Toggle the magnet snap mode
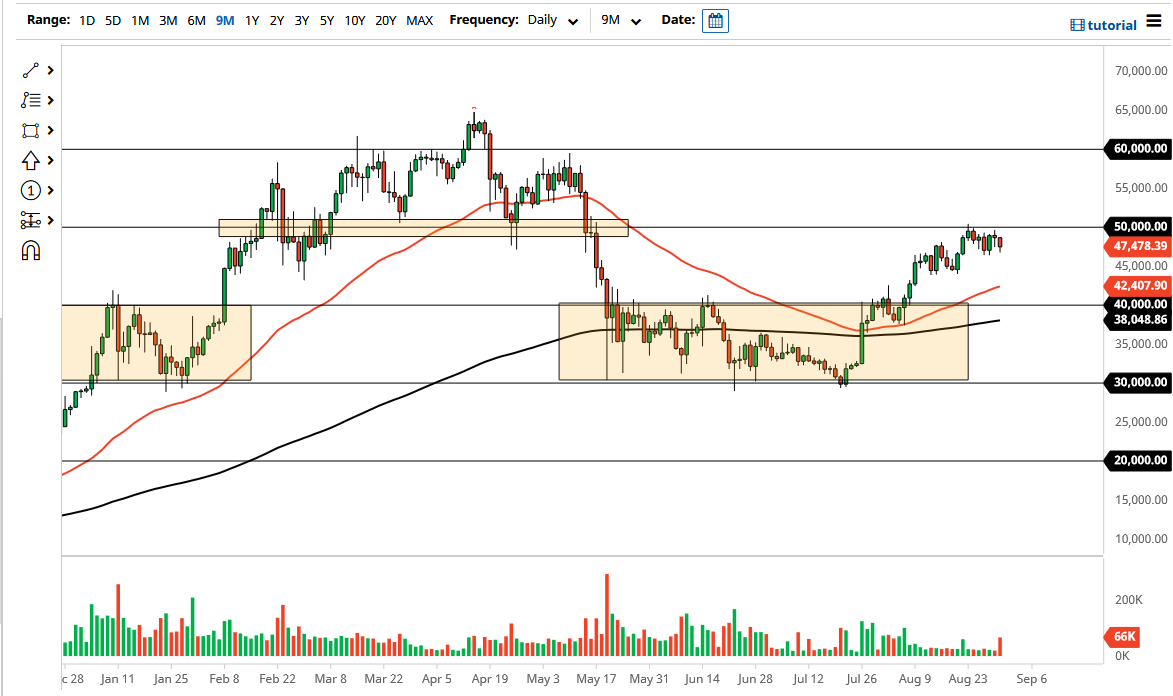Viewport: 1173px width, 696px height. coord(29,250)
